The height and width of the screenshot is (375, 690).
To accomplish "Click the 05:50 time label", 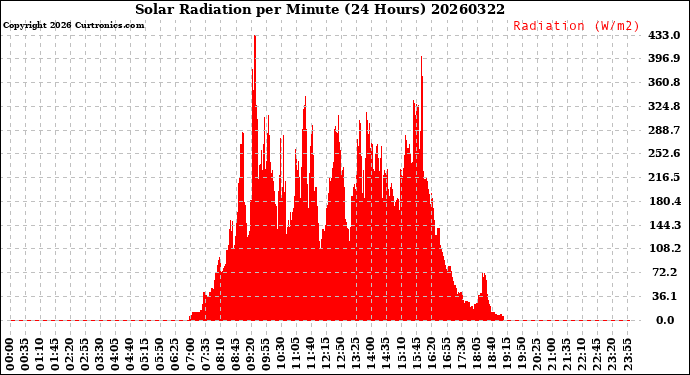I will tap(160, 355).
